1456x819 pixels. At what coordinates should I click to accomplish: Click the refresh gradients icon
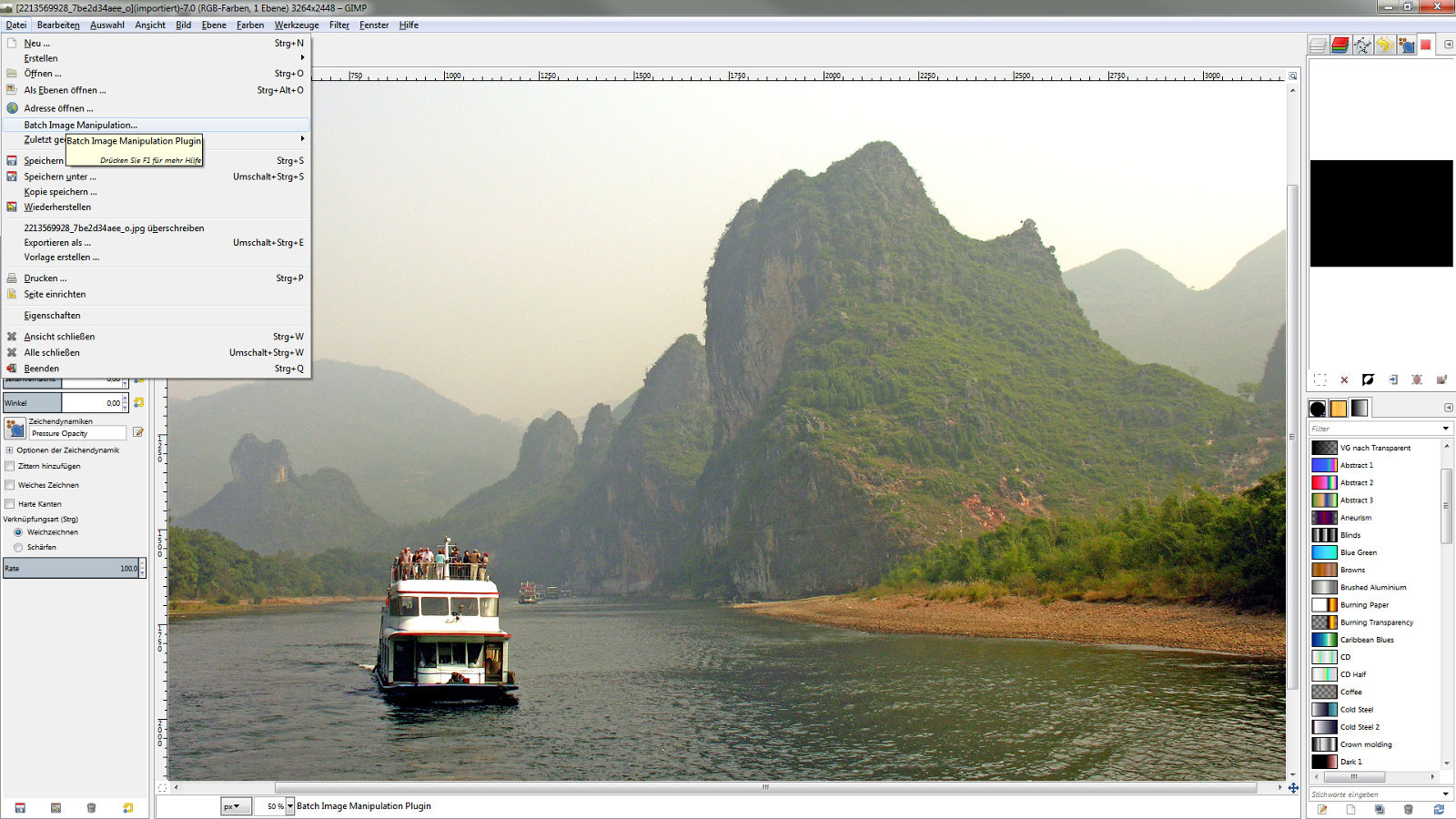pyautogui.click(x=1439, y=809)
